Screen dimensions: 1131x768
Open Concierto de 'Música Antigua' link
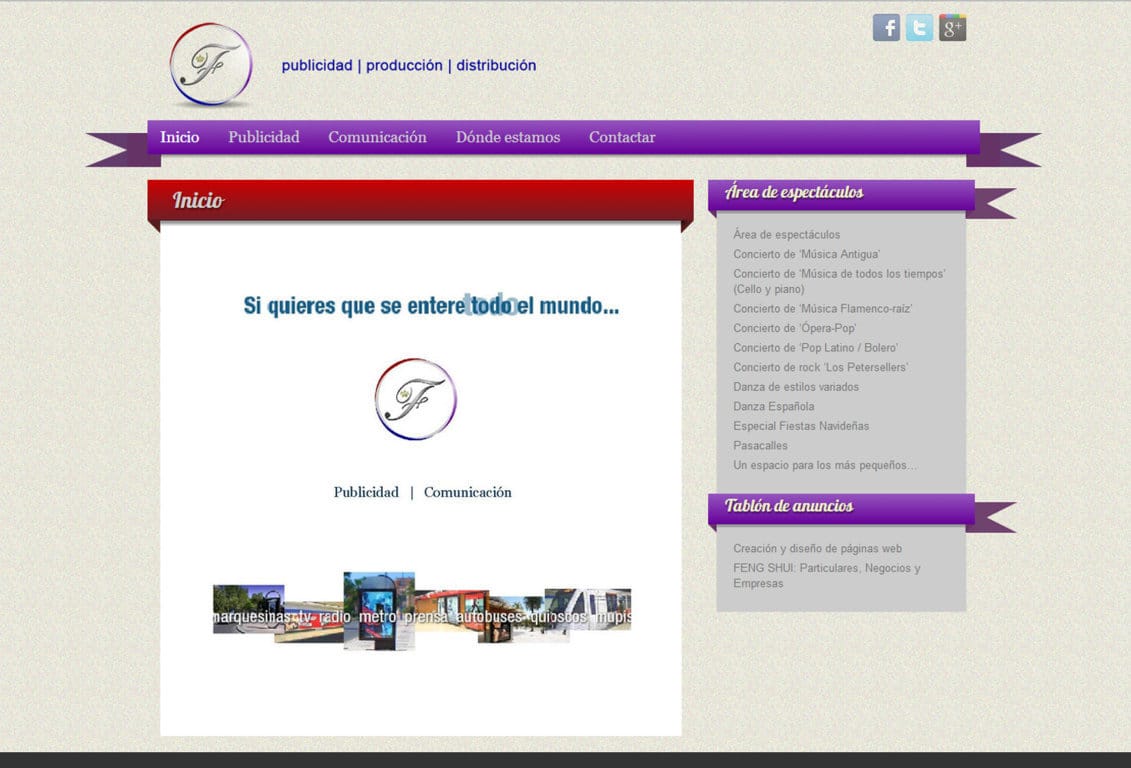click(806, 254)
